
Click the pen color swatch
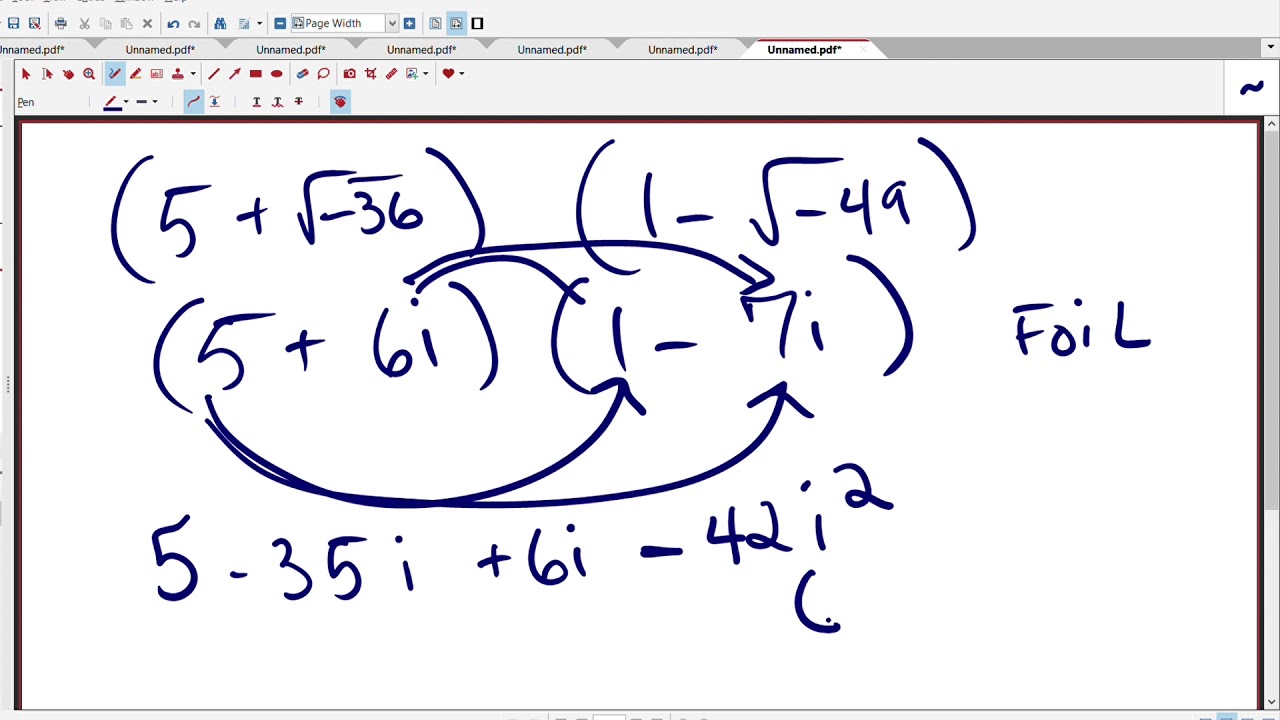pos(112,102)
